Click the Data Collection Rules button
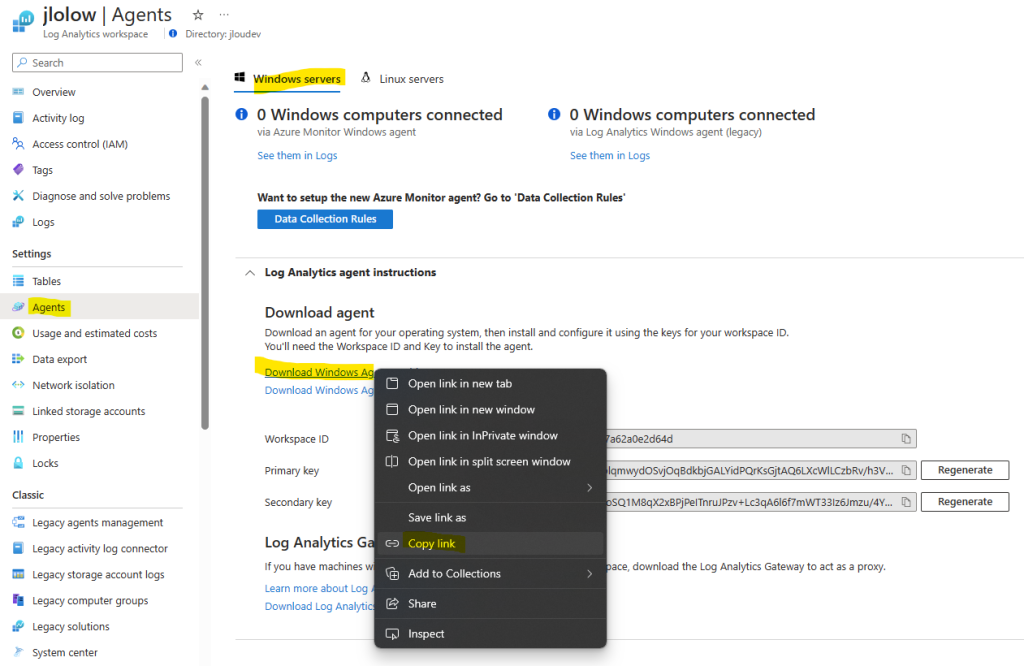 coord(325,219)
